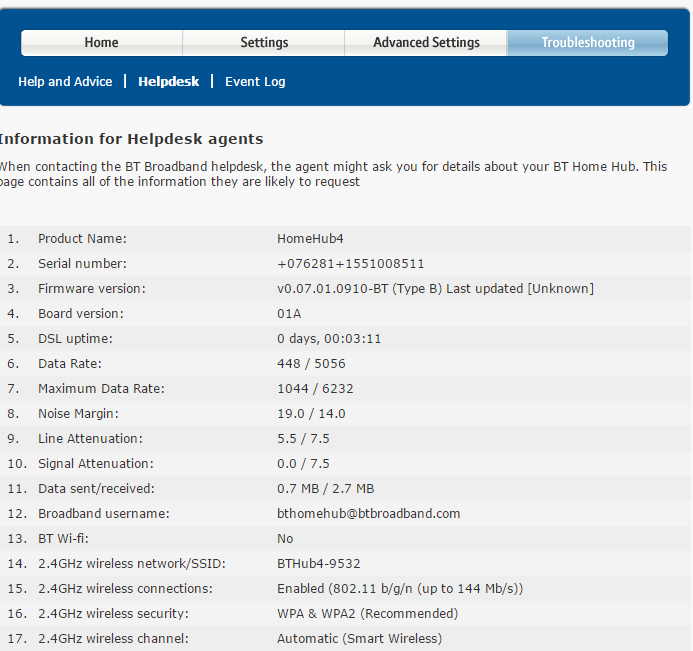693x651 pixels.
Task: Click serial number +076281+1551008511
Action: point(350,264)
